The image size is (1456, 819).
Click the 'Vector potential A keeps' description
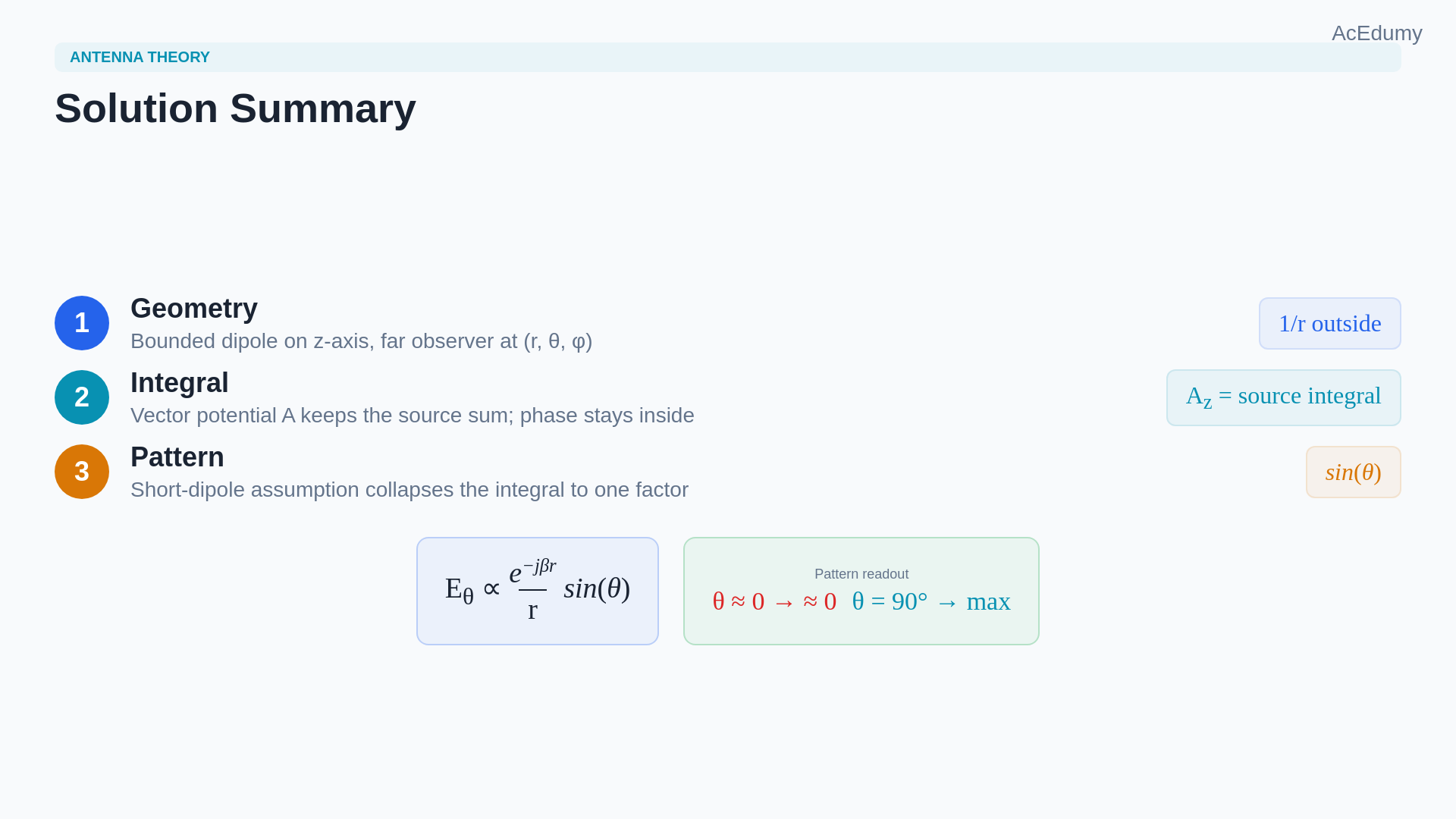pos(413,416)
